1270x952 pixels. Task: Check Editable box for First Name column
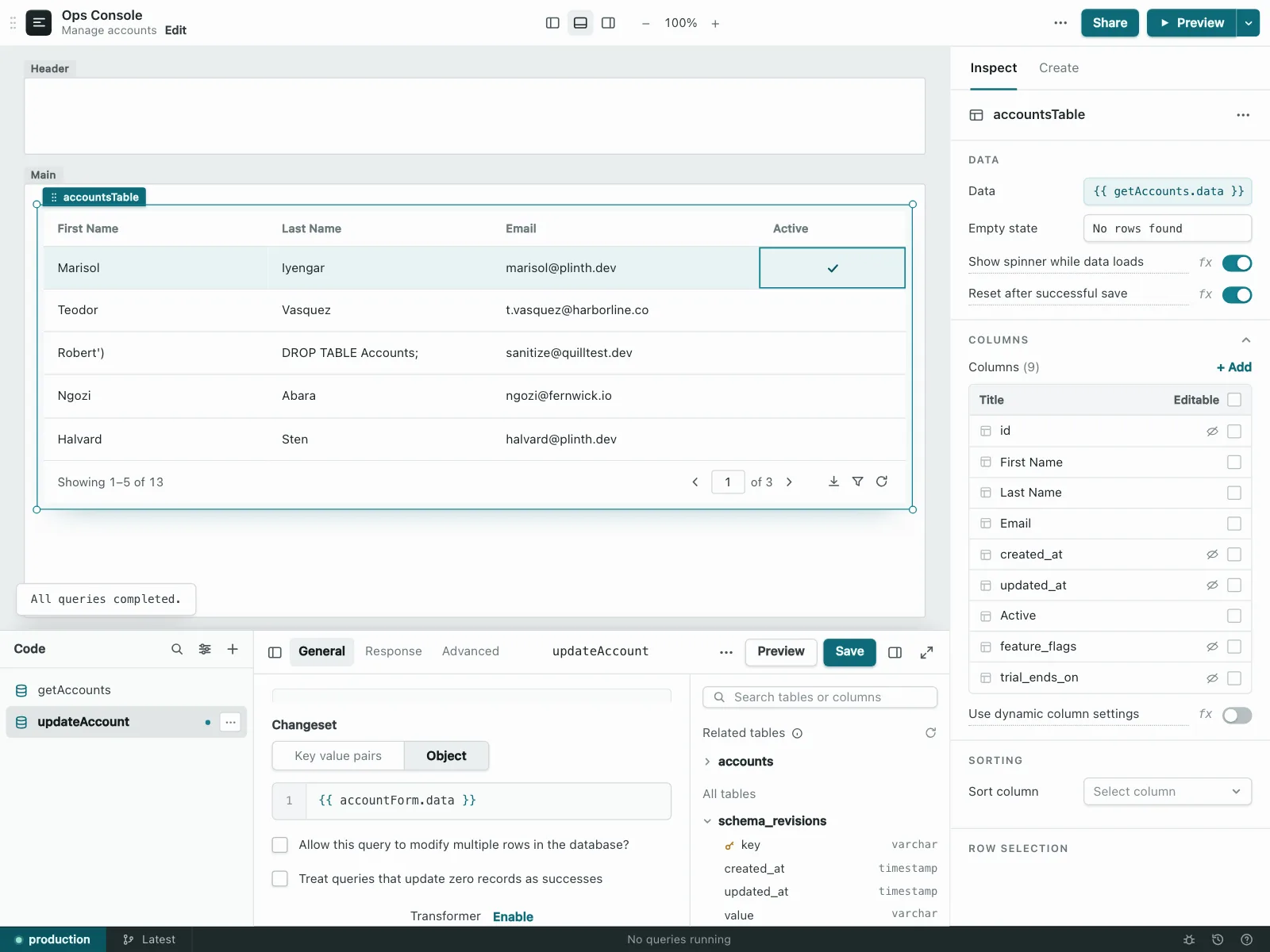[x=1234, y=462]
